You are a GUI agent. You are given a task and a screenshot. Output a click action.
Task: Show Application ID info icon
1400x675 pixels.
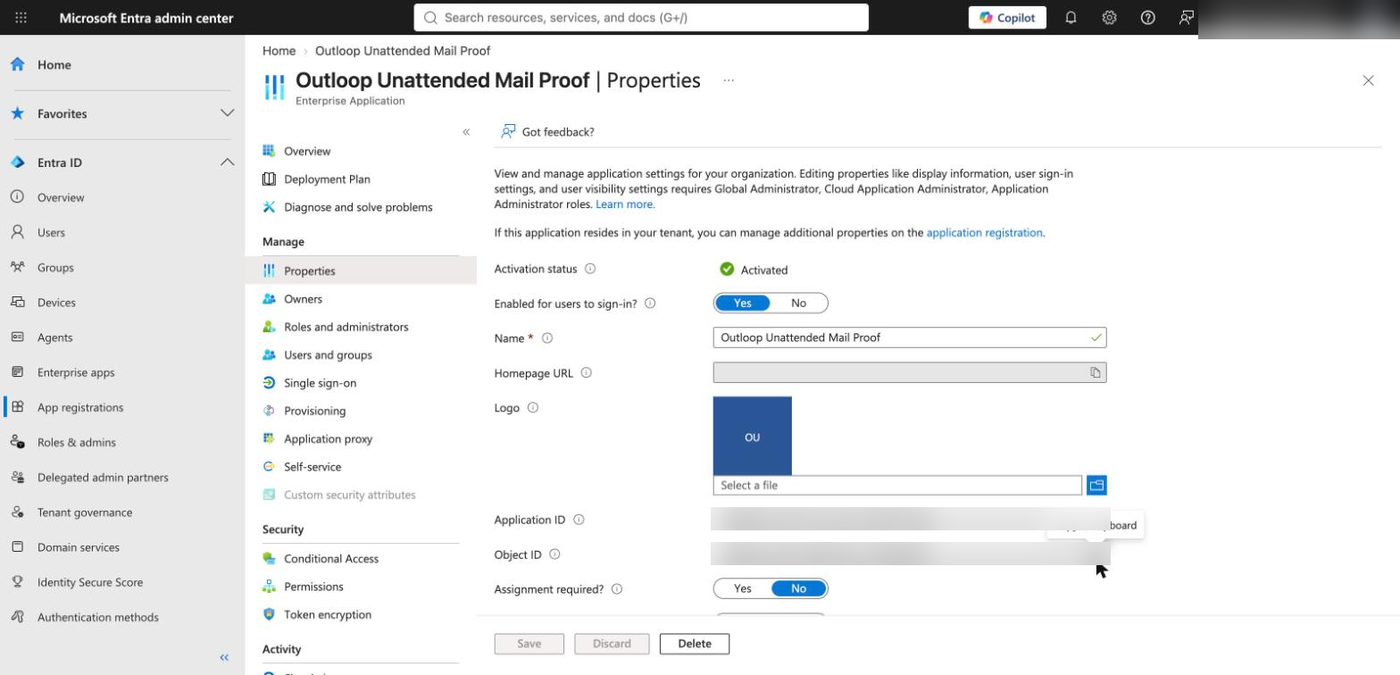click(578, 520)
